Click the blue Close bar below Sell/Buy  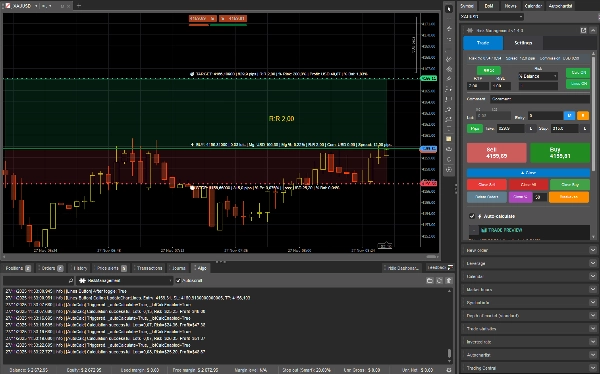tap(528, 173)
